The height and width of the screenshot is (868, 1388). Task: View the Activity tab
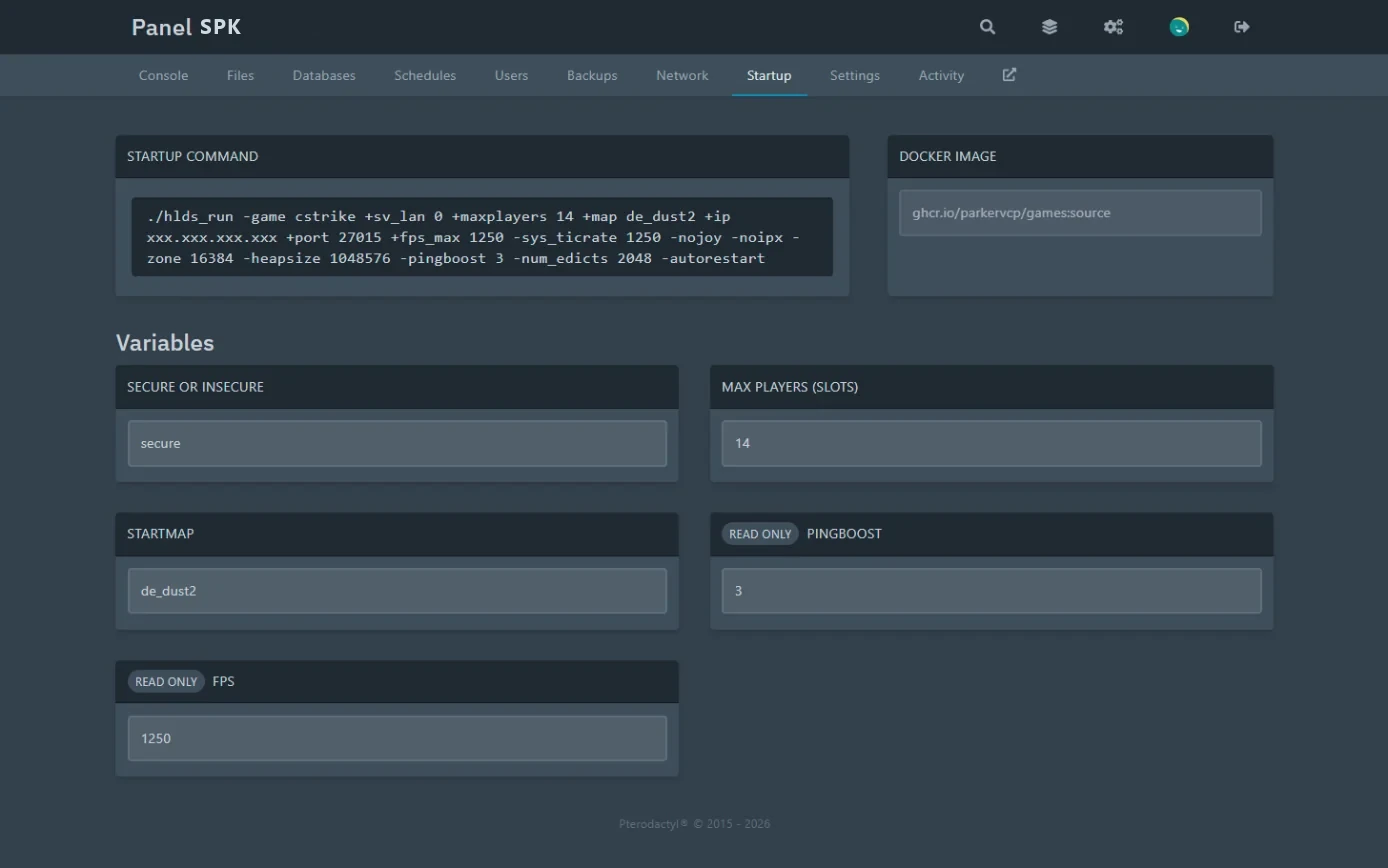(941, 75)
